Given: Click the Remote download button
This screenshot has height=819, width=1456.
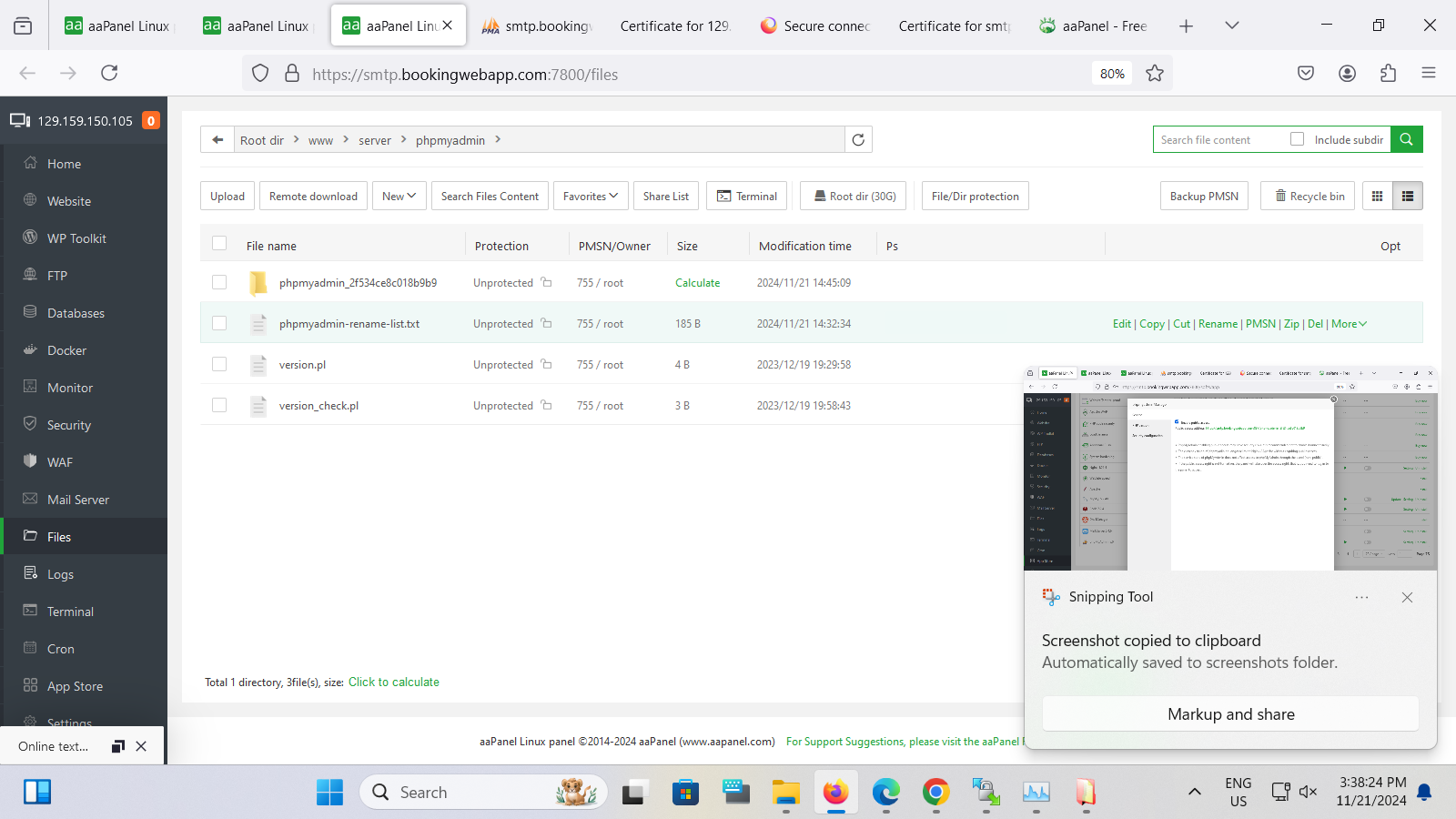Looking at the screenshot, I should [313, 196].
